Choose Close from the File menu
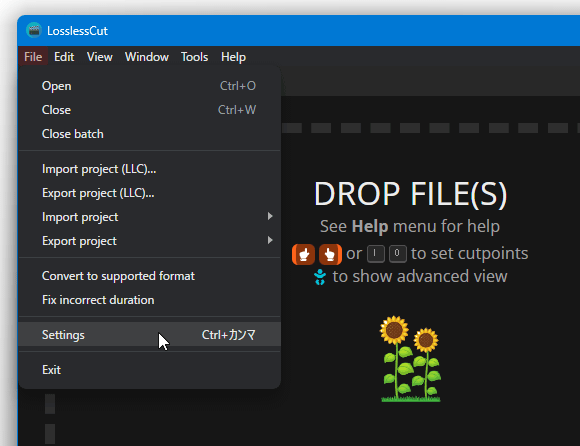580x446 pixels. 150,110
